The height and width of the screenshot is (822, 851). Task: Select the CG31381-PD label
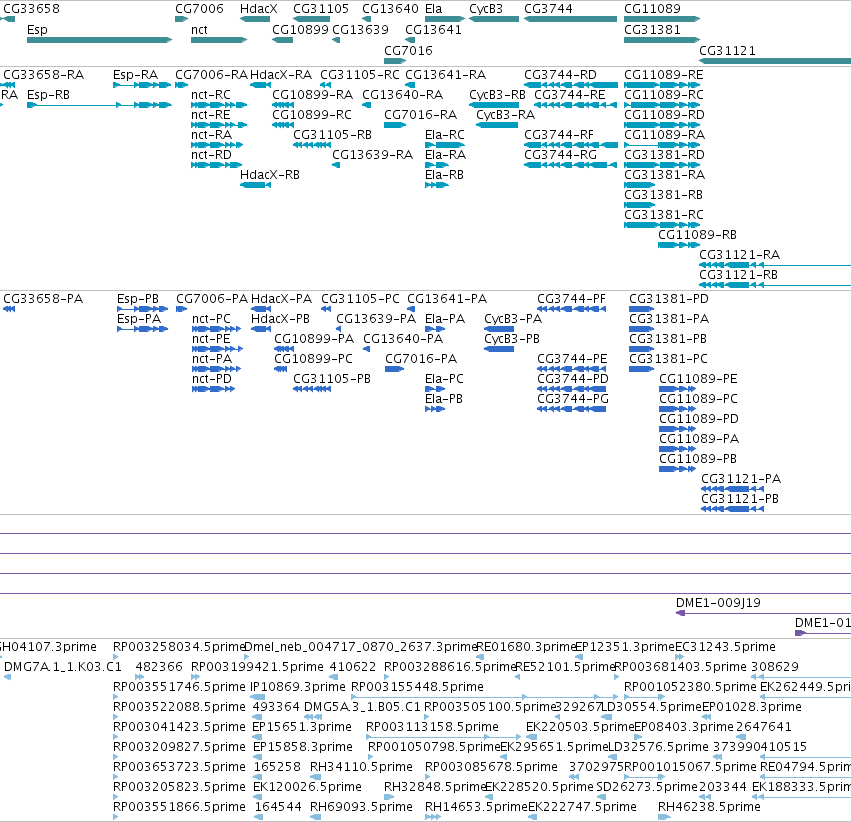(669, 299)
